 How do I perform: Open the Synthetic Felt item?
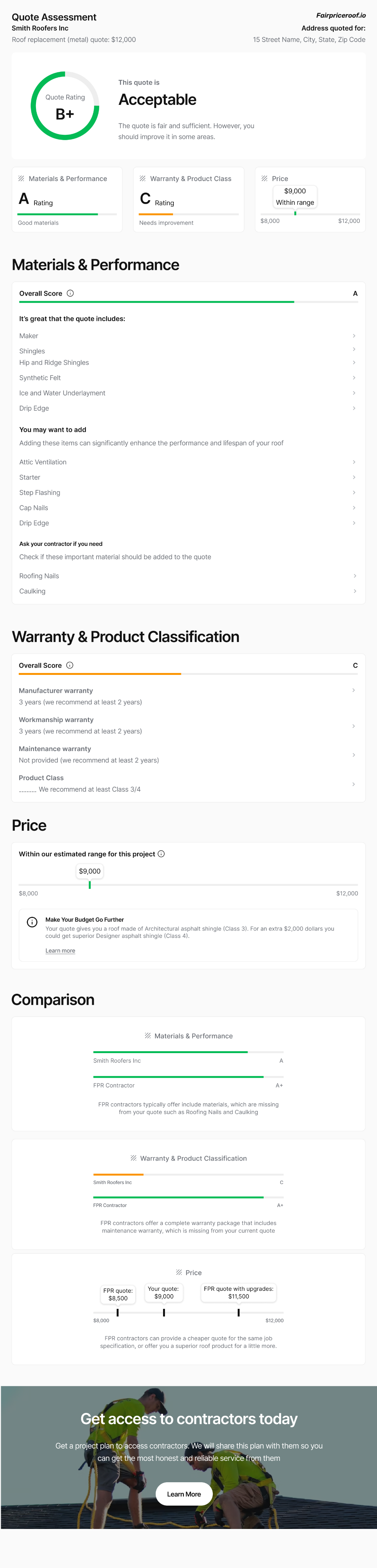[40, 378]
